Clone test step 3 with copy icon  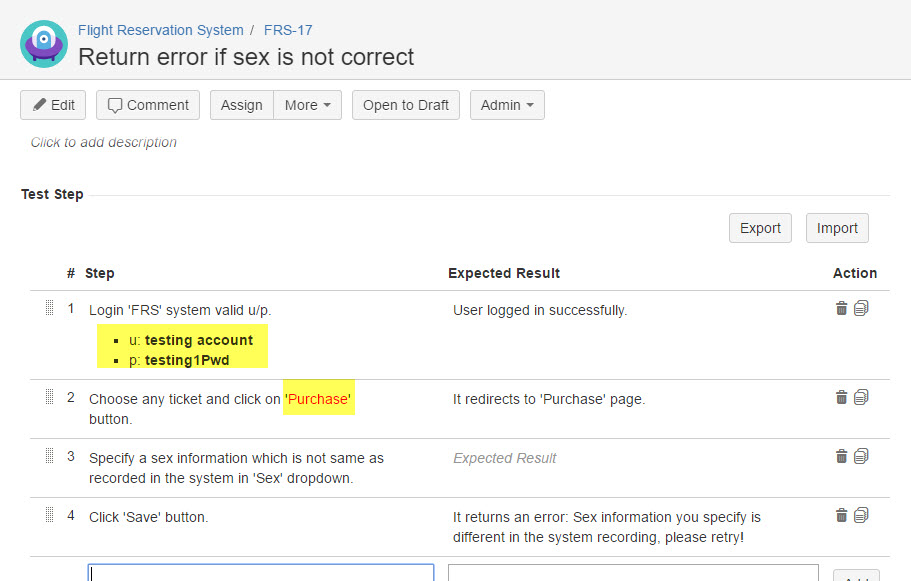point(861,457)
